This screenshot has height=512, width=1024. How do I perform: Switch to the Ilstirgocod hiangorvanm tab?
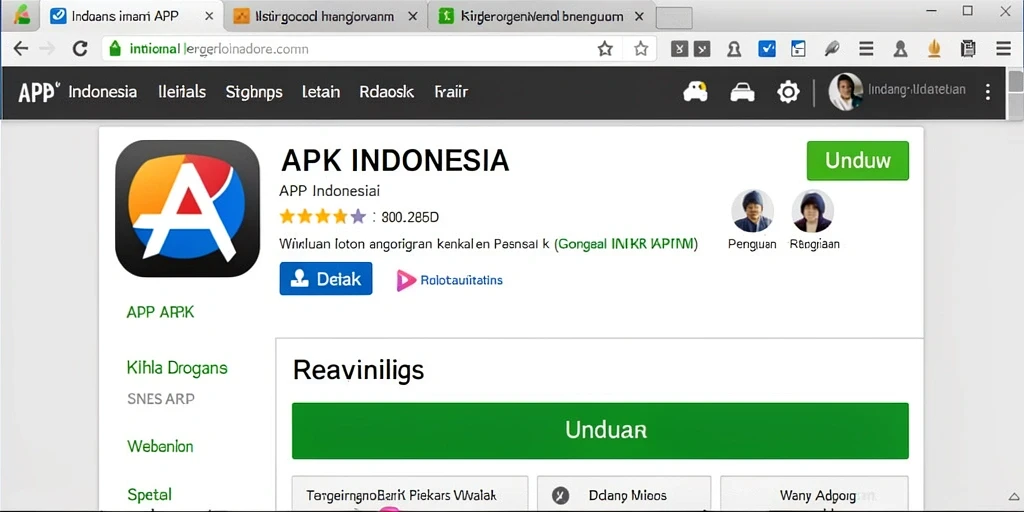click(326, 16)
